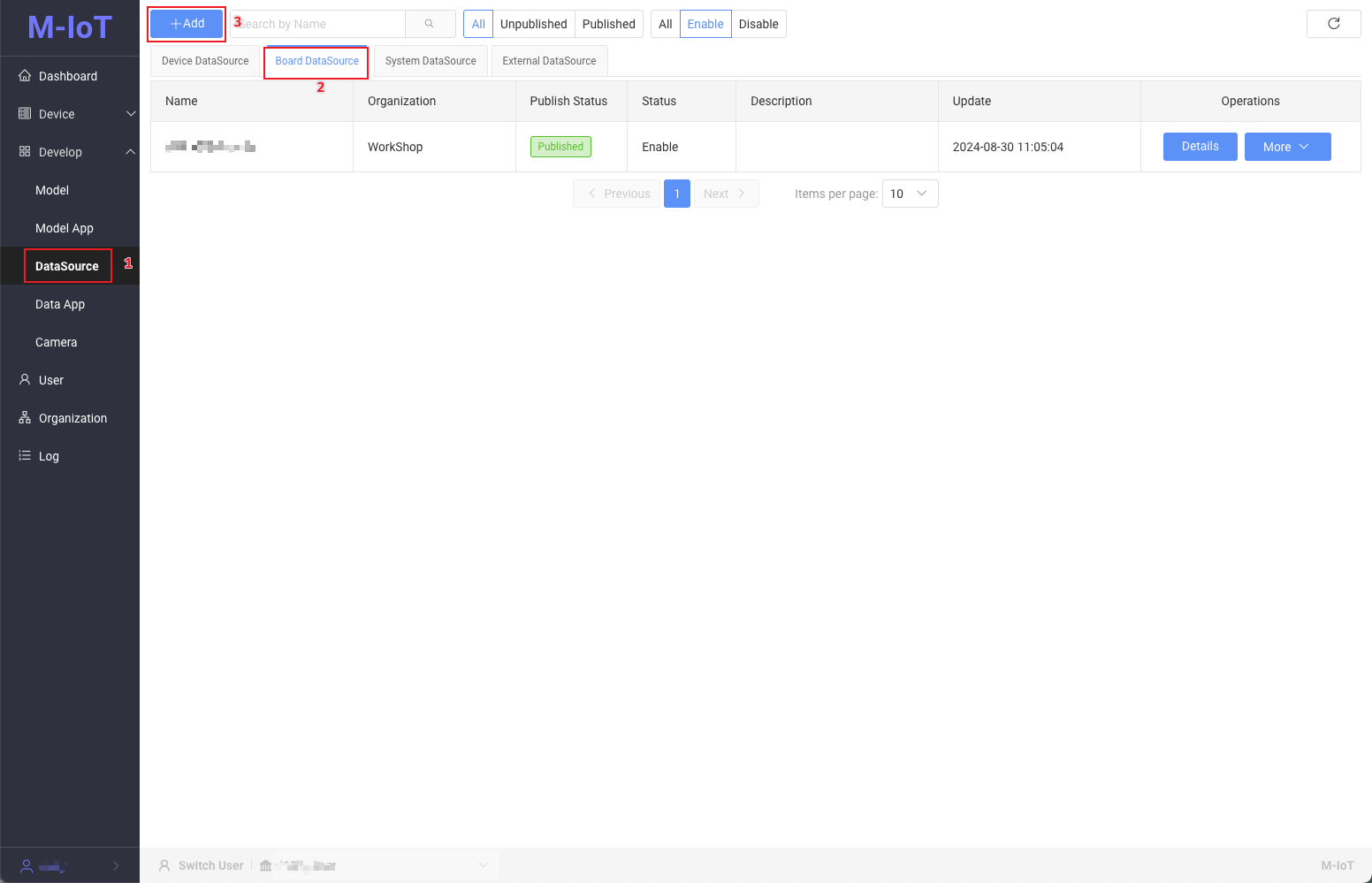Image resolution: width=1372 pixels, height=883 pixels.
Task: Click the M-IoT logo
Action: coord(70,27)
